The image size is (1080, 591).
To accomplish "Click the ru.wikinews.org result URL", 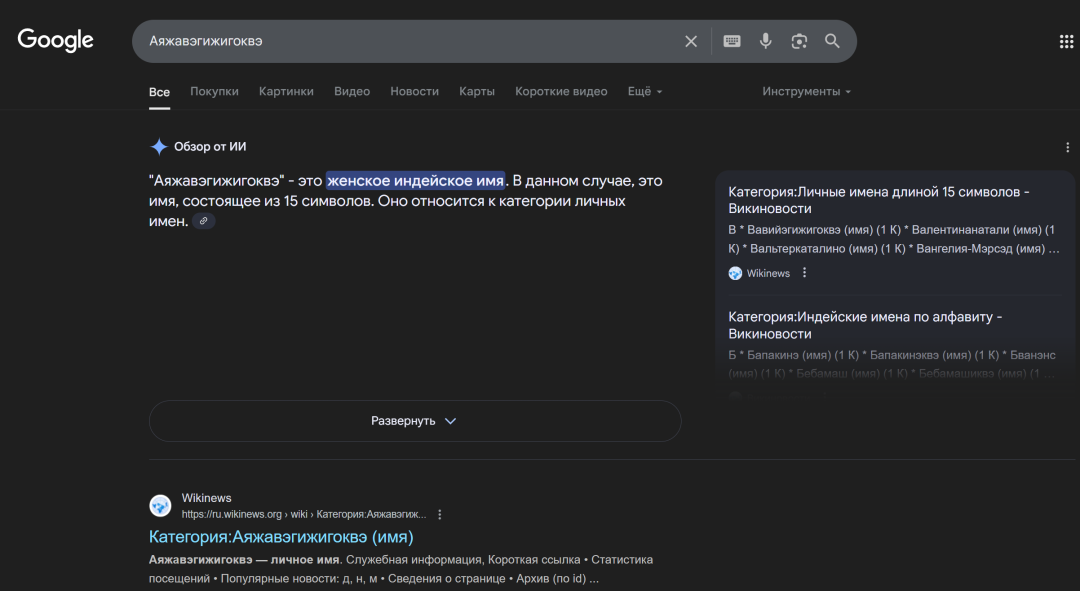I will (x=304, y=515).
